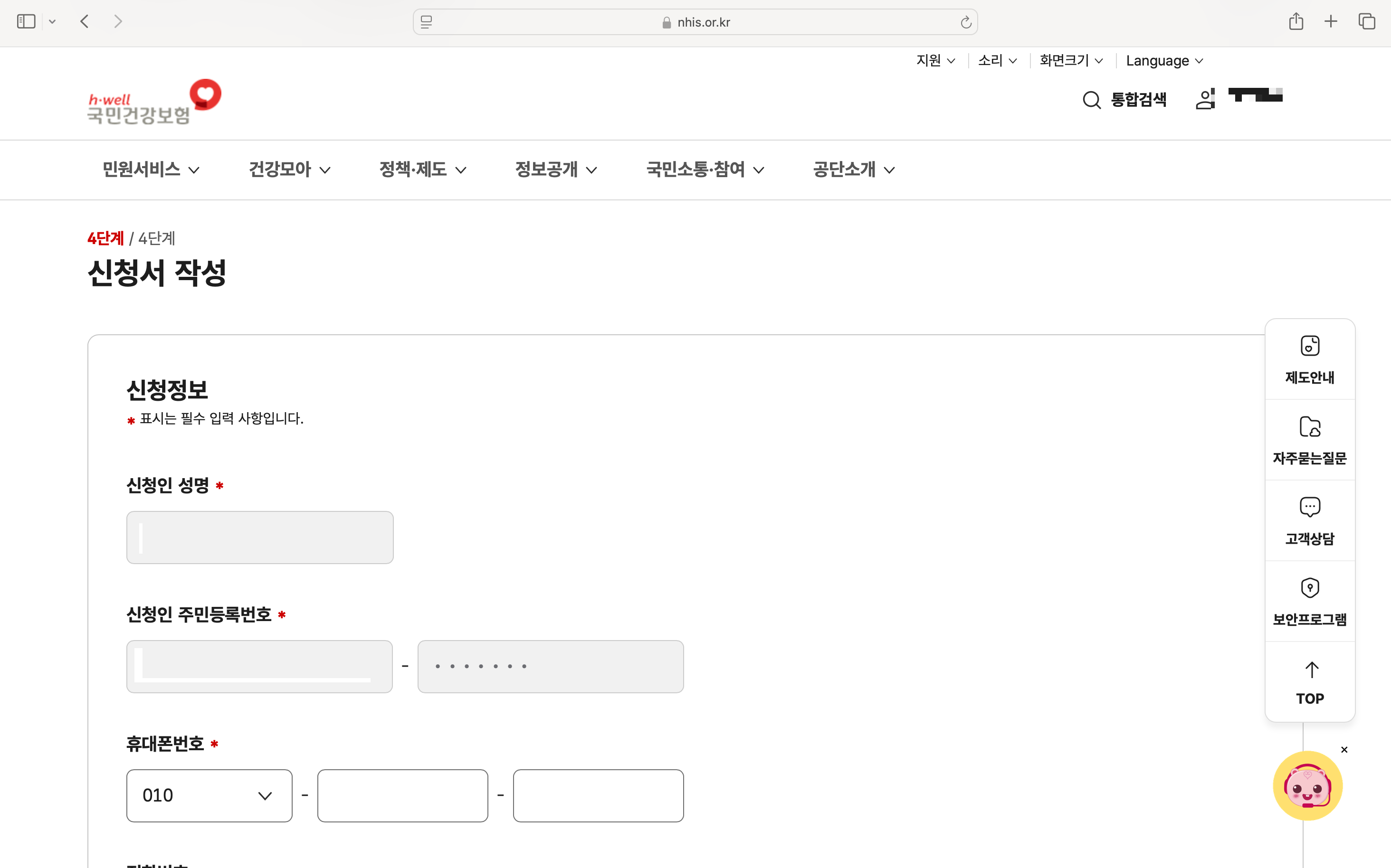Click Safari share icon
1391x868 pixels.
[1296, 22]
